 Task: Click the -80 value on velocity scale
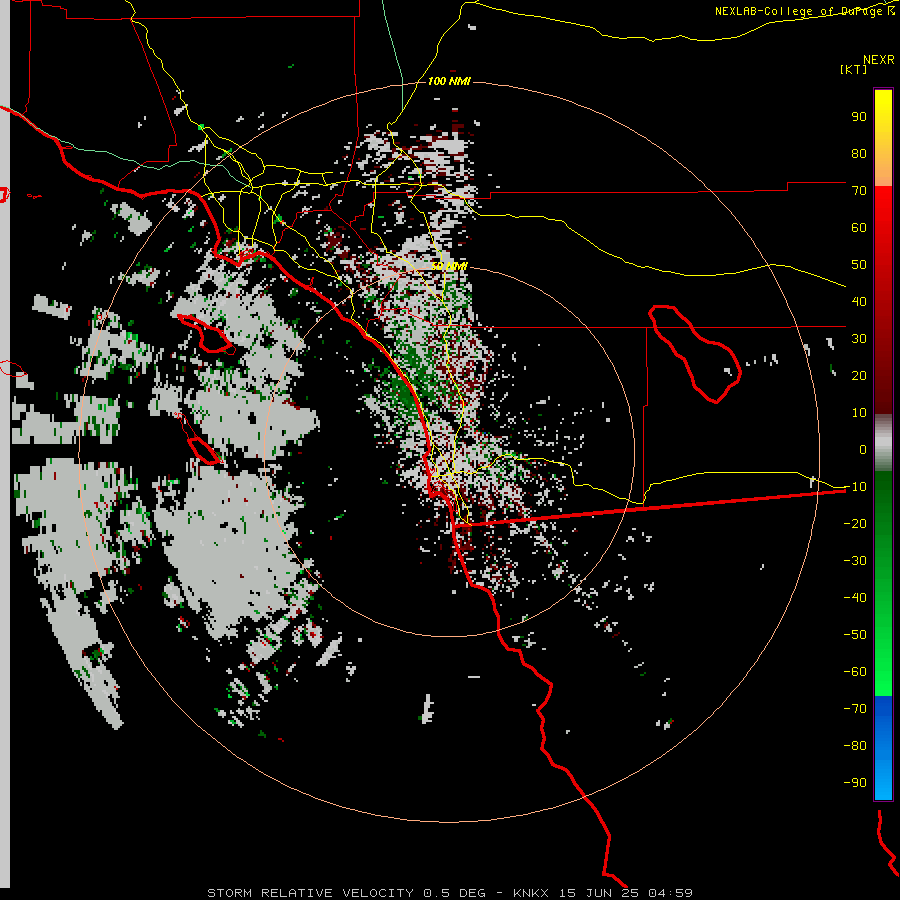pyautogui.click(x=855, y=746)
